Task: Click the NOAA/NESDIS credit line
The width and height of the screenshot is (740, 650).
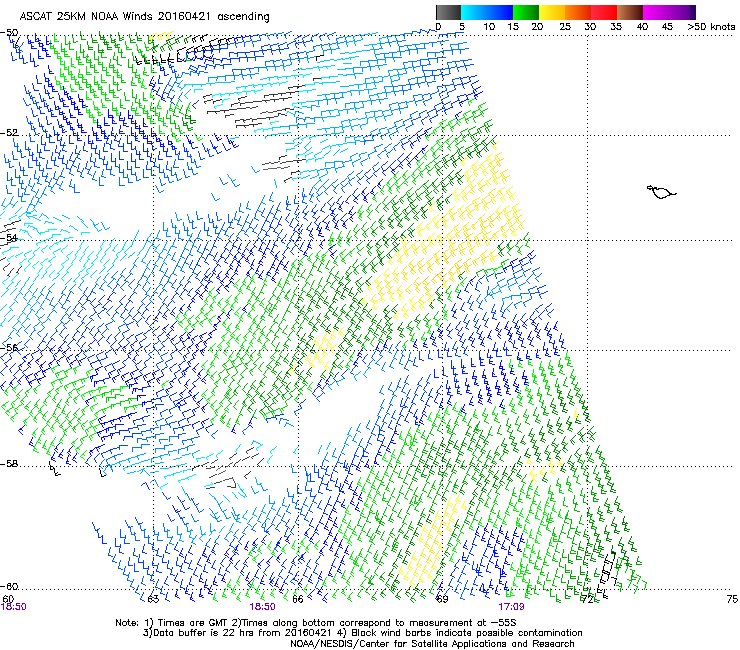Action: [x=432, y=644]
